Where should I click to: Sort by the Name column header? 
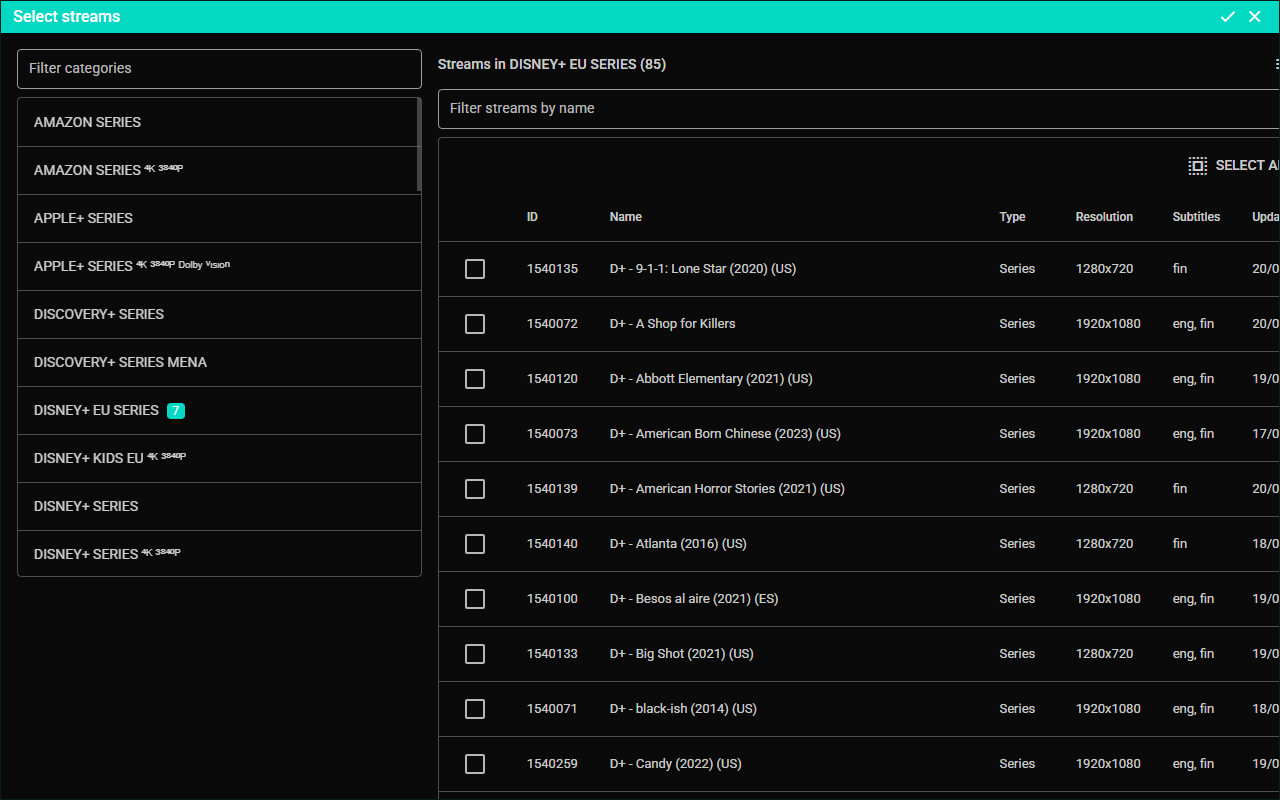(x=626, y=217)
